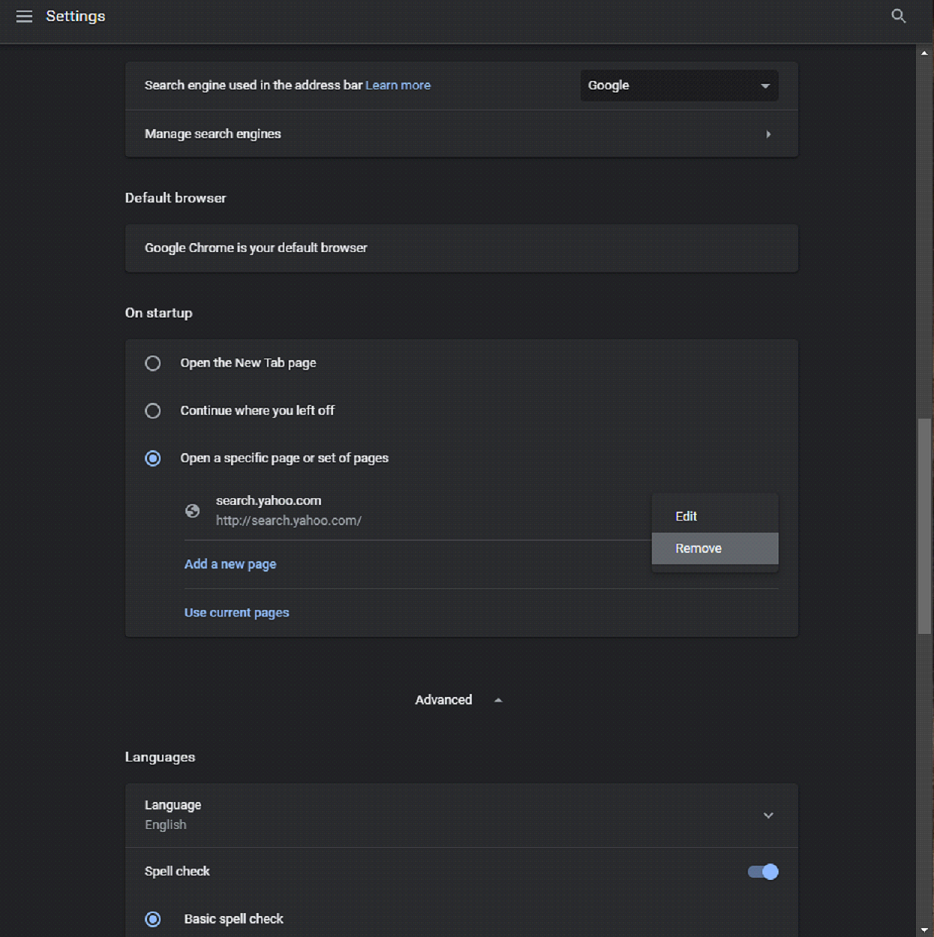This screenshot has width=934, height=937.
Task: Click the Languages heading
Action: click(160, 757)
